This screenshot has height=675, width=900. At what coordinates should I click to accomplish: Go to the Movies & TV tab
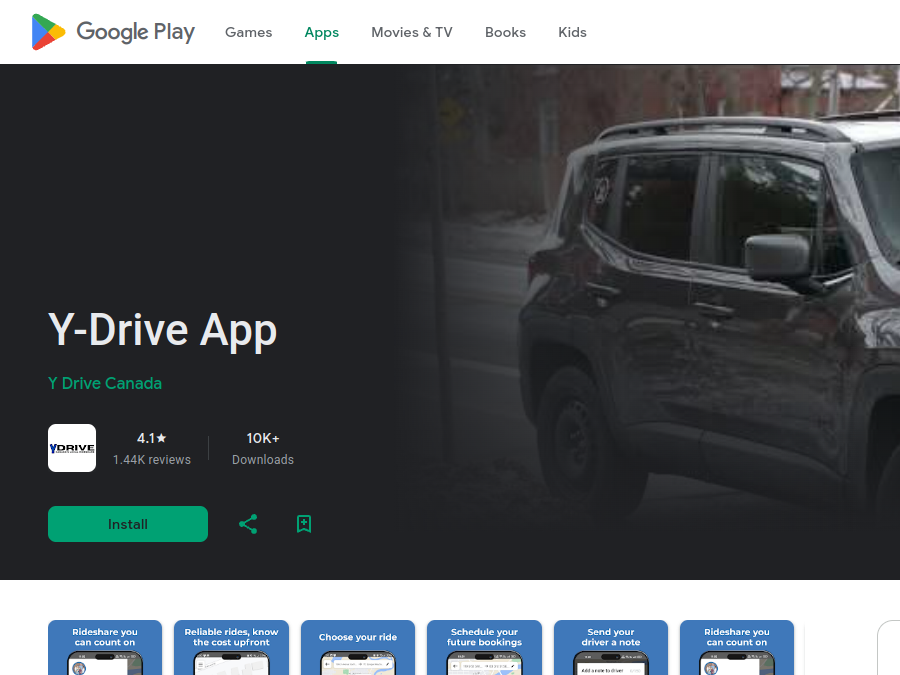[412, 32]
